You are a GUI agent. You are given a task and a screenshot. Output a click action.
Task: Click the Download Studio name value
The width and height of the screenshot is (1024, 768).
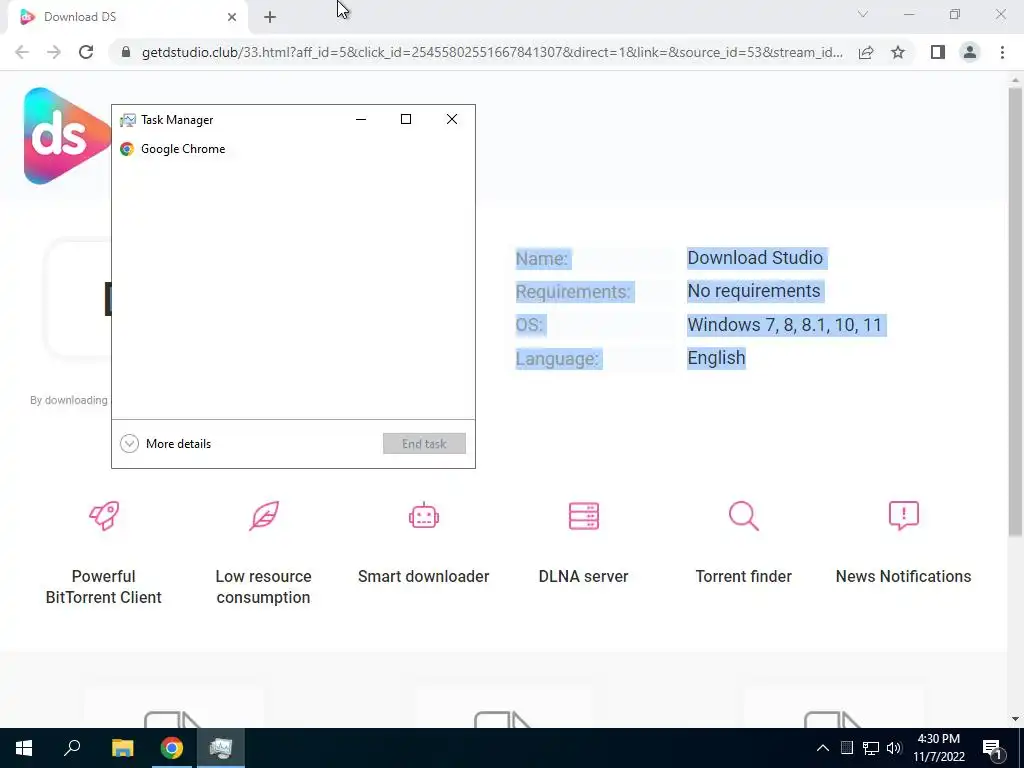point(755,258)
